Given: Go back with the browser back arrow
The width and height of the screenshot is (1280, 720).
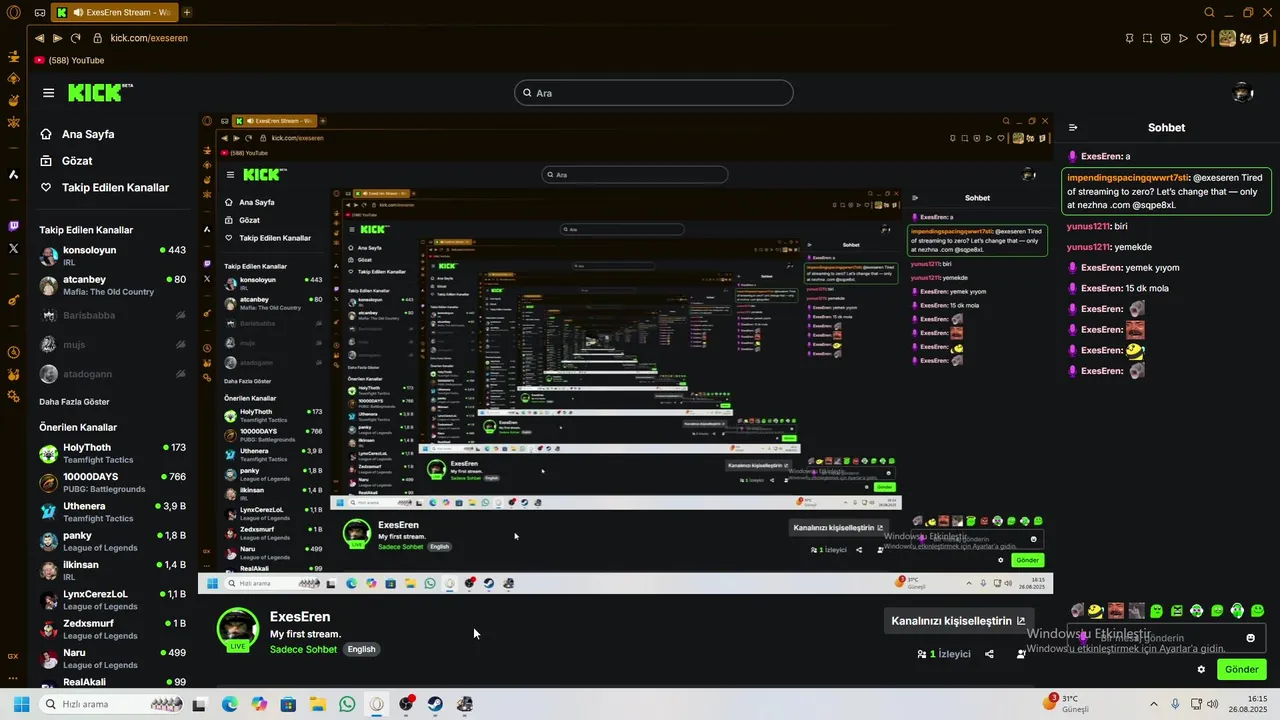Looking at the screenshot, I should coord(40,38).
